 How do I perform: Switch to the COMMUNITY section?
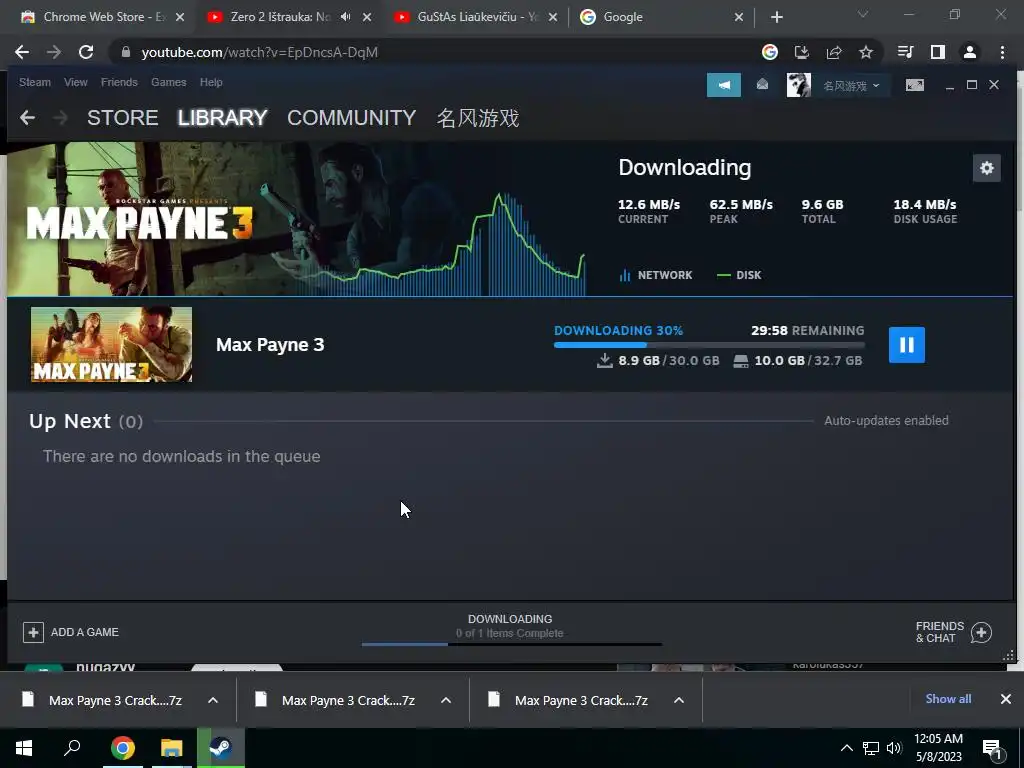351,118
